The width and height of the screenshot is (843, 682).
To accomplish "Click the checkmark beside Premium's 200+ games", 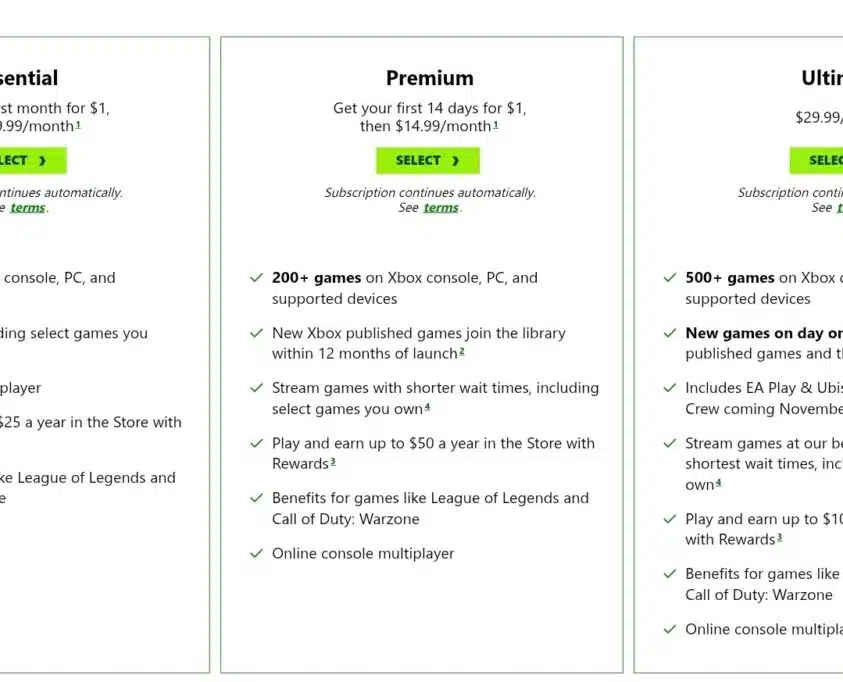I will point(257,278).
